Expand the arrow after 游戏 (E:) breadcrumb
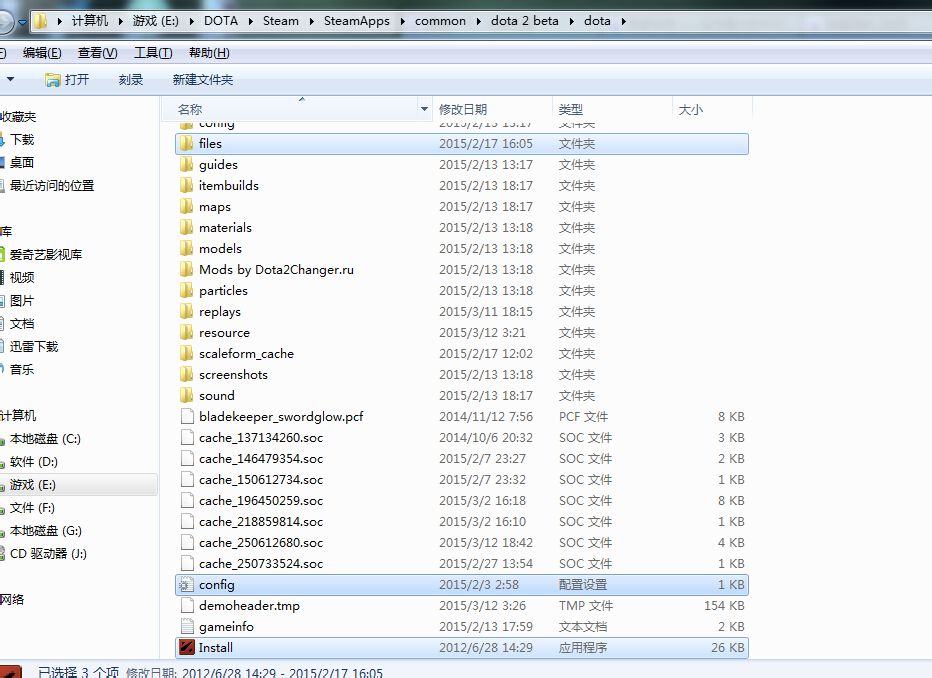Screen dimensions: 932x678 click(x=191, y=21)
